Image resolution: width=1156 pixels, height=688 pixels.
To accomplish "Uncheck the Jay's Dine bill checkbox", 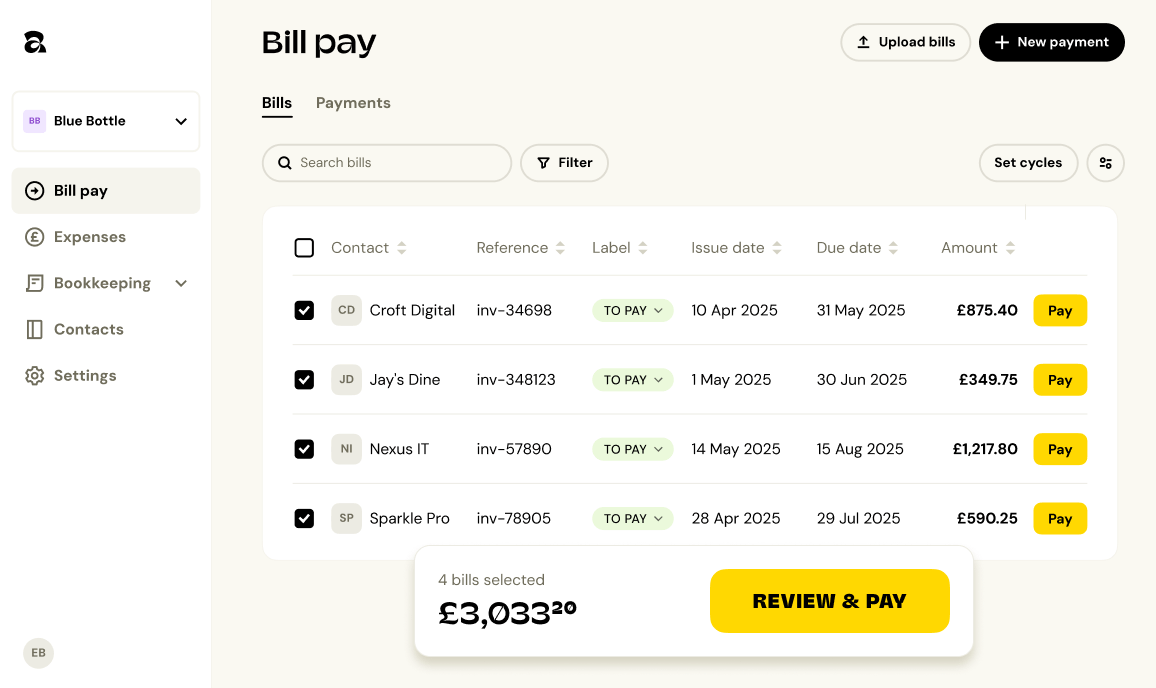I will click(x=304, y=380).
